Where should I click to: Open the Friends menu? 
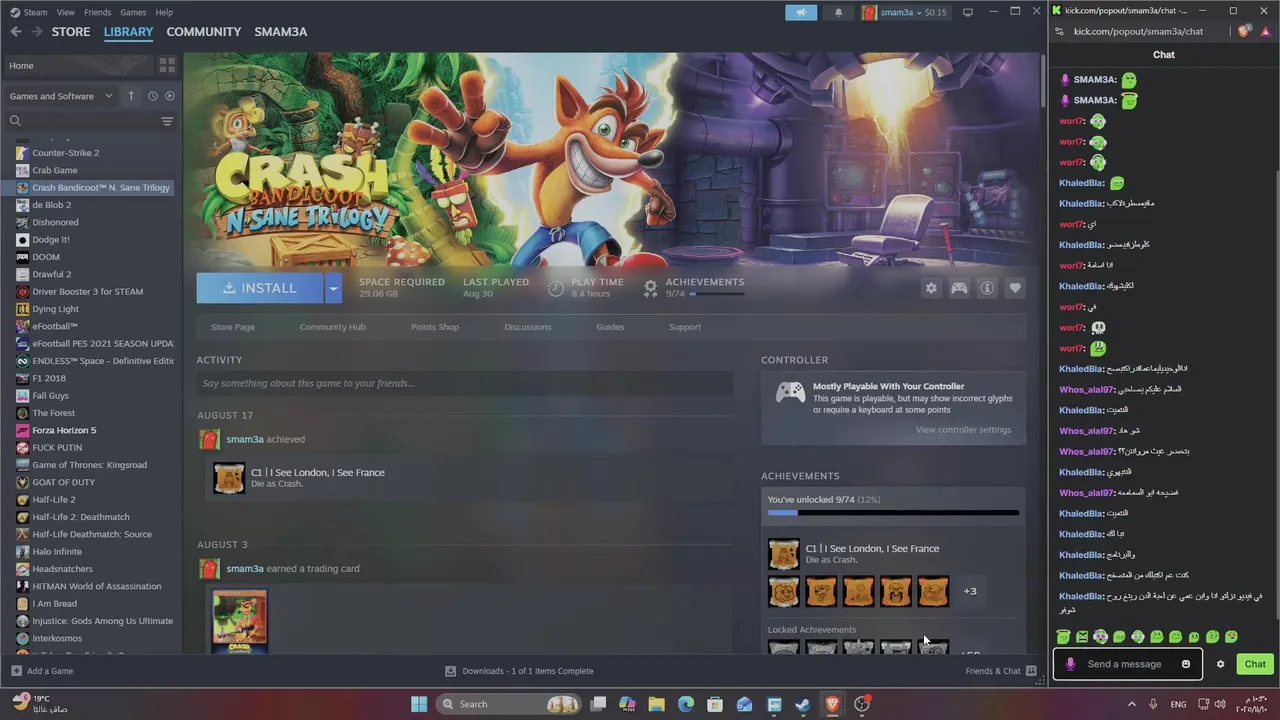pyautogui.click(x=98, y=12)
